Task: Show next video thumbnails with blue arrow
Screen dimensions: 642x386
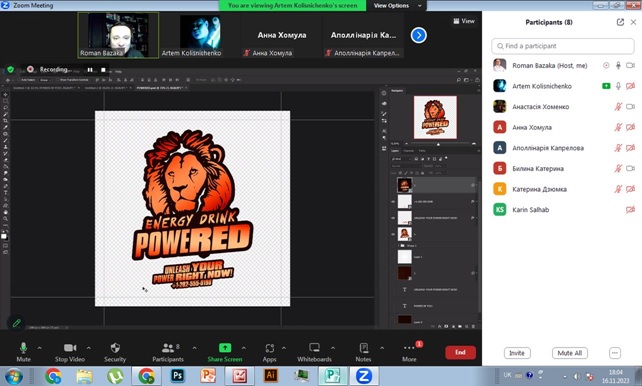Action: coord(418,35)
